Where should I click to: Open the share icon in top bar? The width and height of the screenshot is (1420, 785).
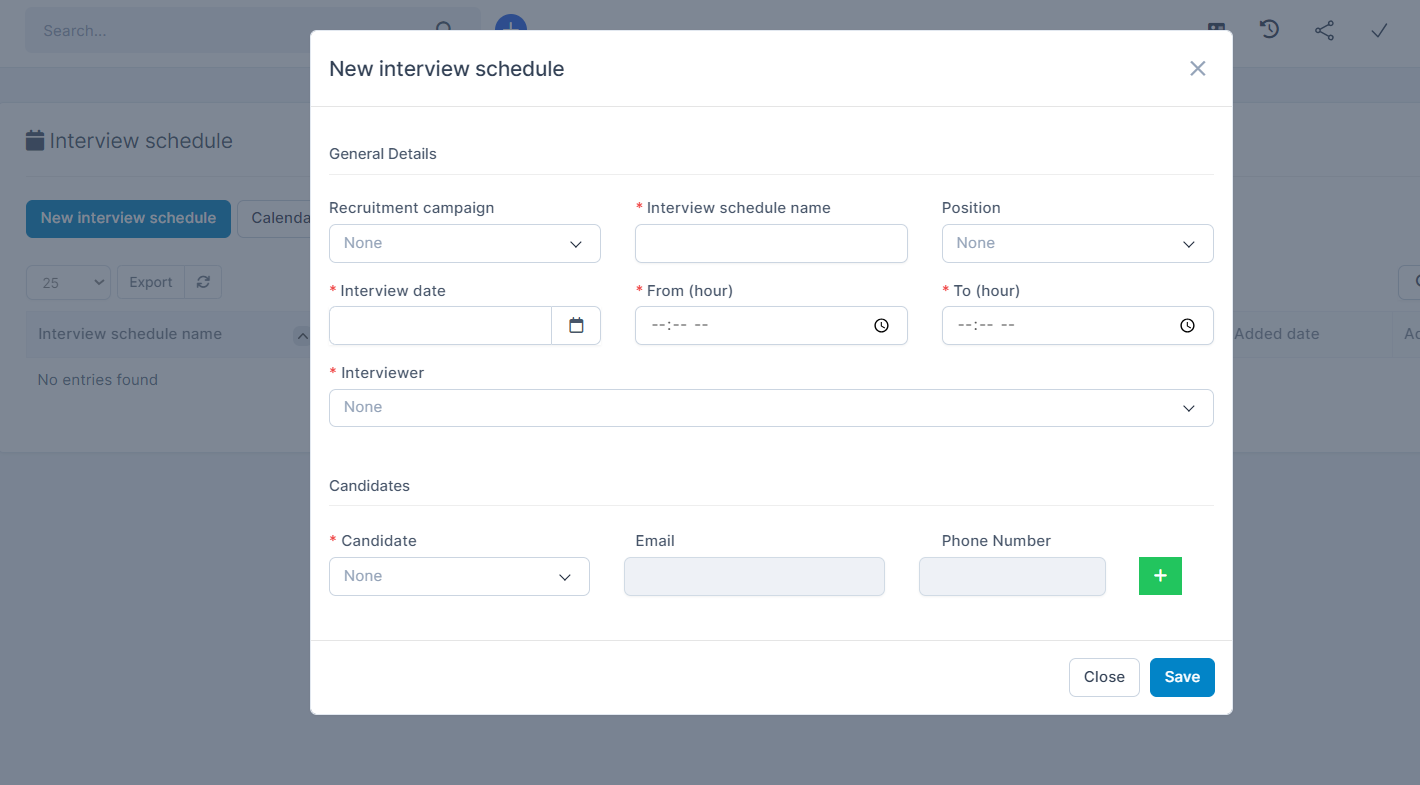pos(1324,30)
